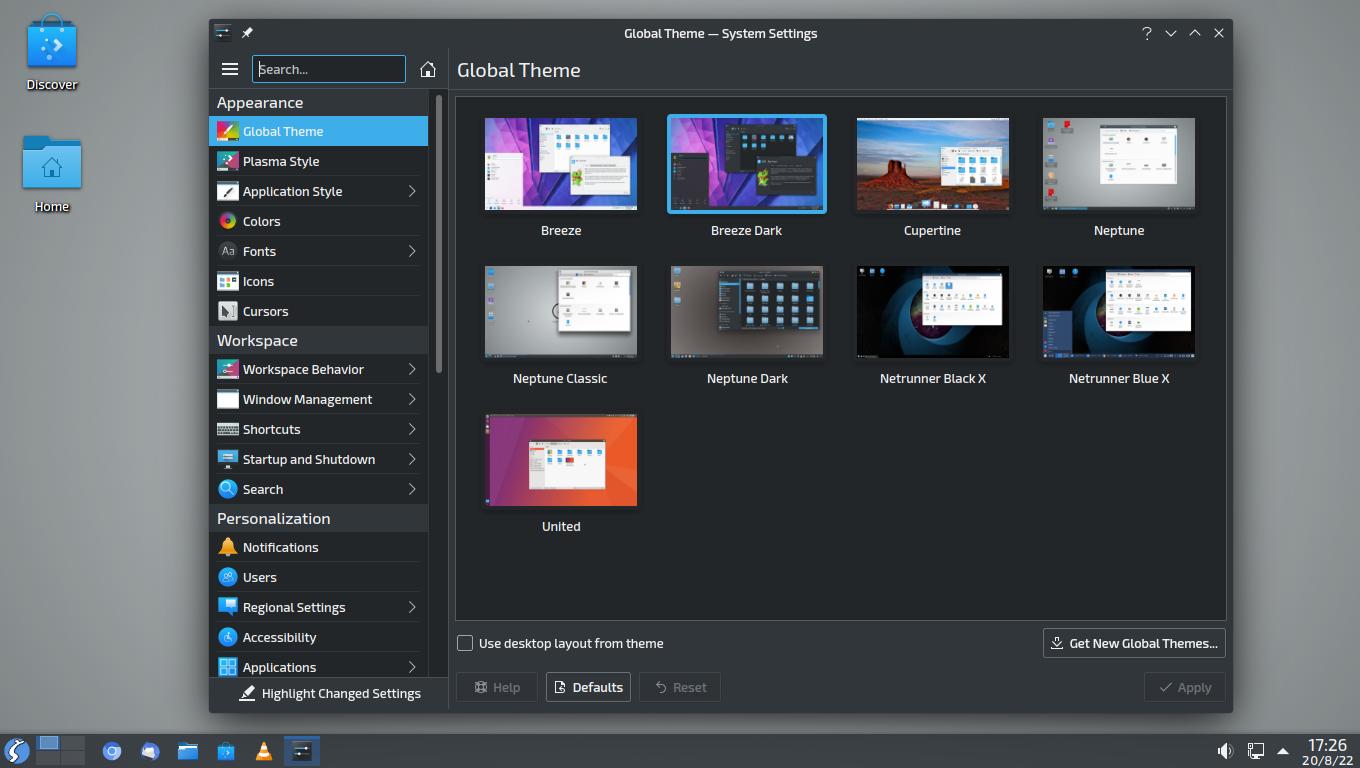1360x768 pixels.
Task: Select the Neptune Classic theme thumbnail
Action: [x=561, y=312]
